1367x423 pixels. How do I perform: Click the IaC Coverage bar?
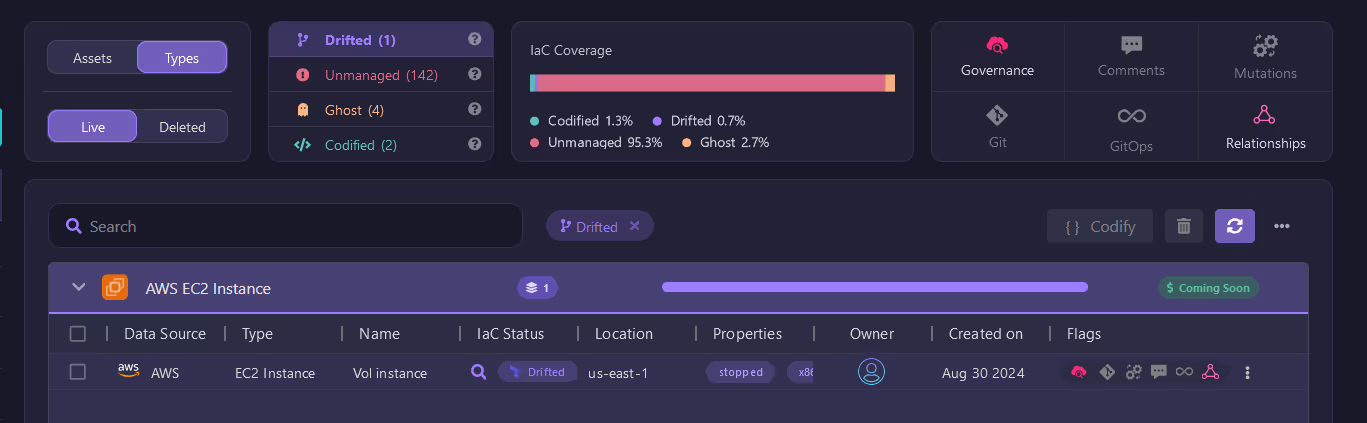pyautogui.click(x=712, y=83)
